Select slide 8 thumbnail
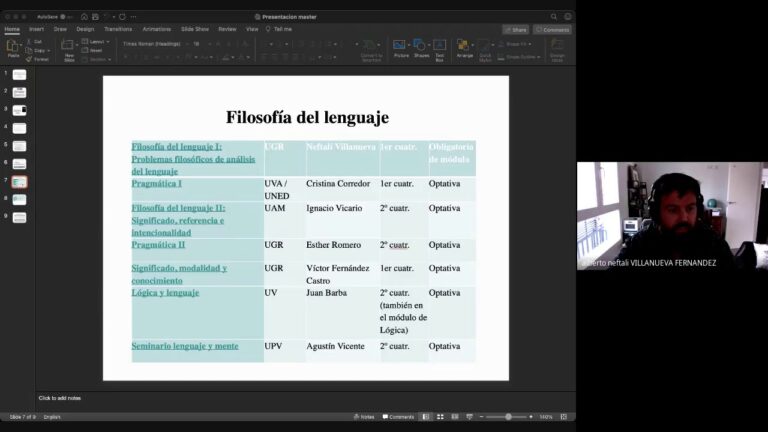The height and width of the screenshot is (432, 768). [x=19, y=199]
